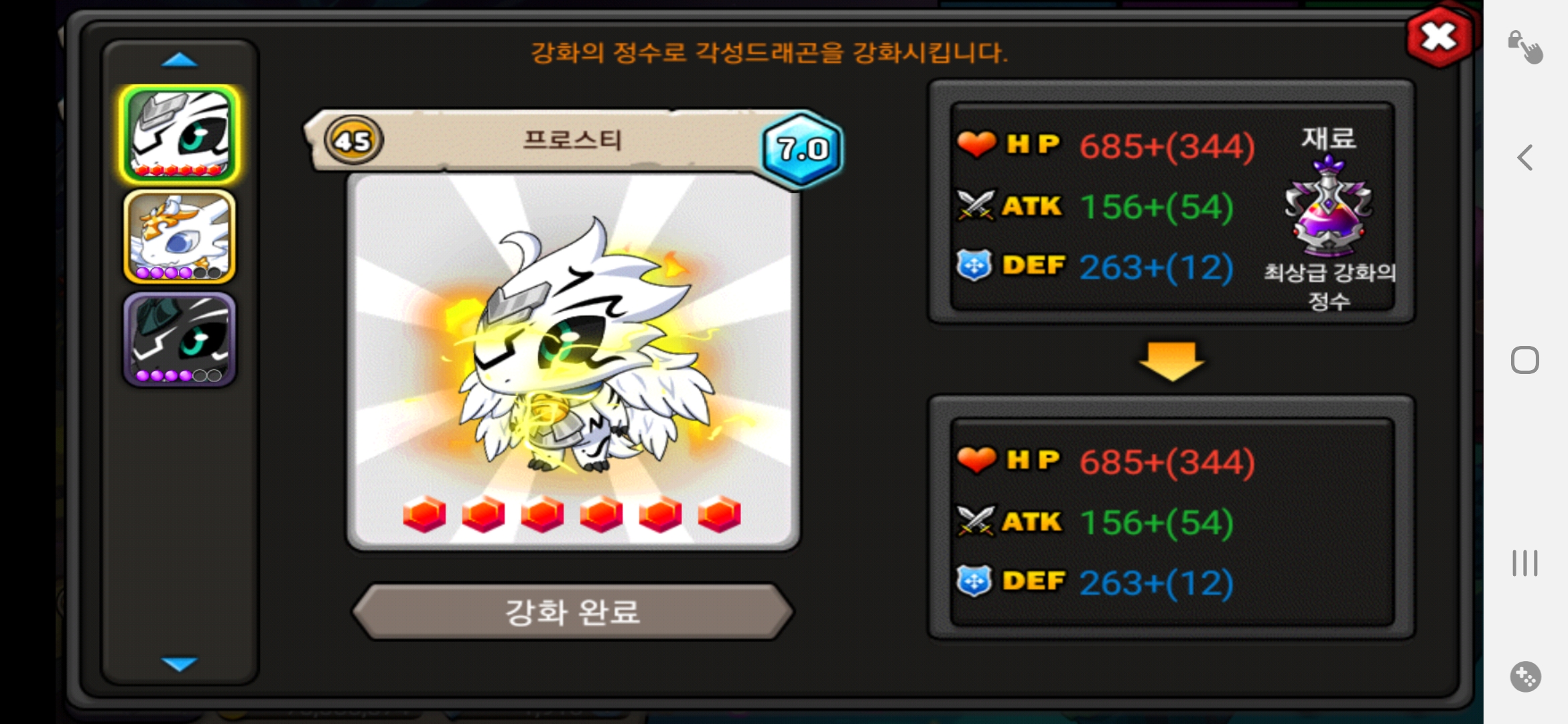This screenshot has height=724, width=1568.
Task: Select the golden-horned white dragon thumbnail
Action: [180, 237]
